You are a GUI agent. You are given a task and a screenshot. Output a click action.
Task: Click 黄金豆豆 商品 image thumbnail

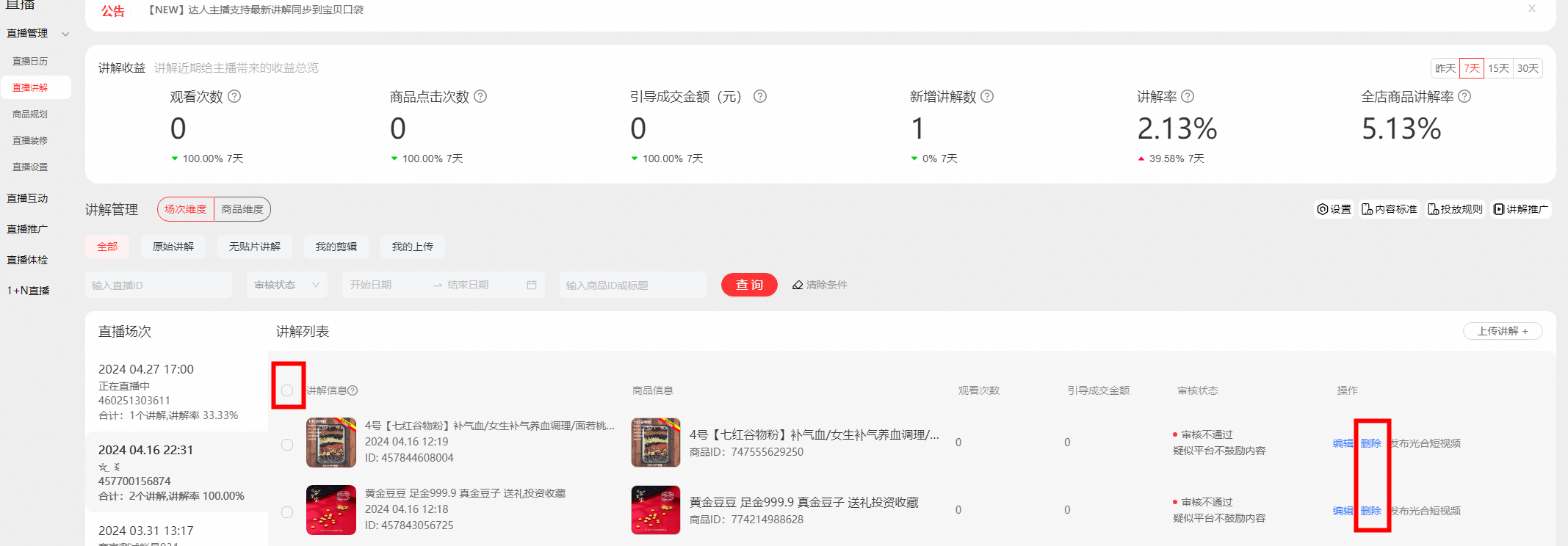click(x=656, y=510)
